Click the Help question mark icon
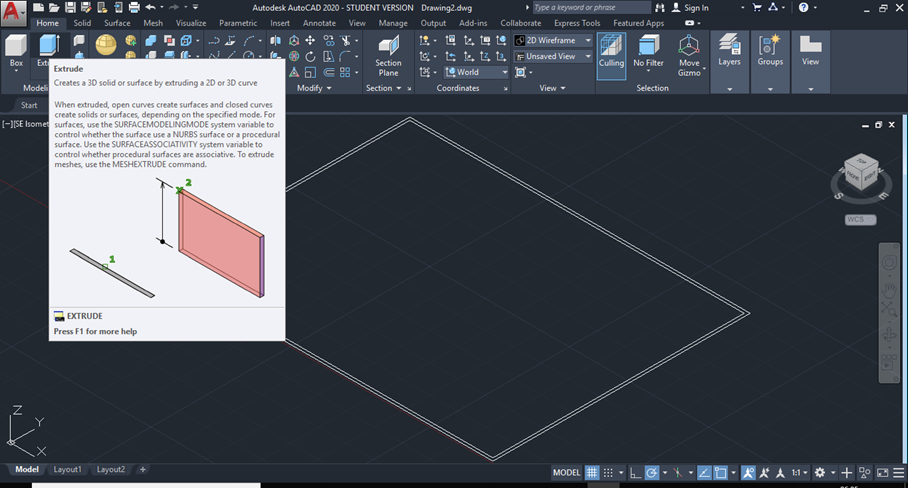The image size is (908, 488). (x=803, y=8)
